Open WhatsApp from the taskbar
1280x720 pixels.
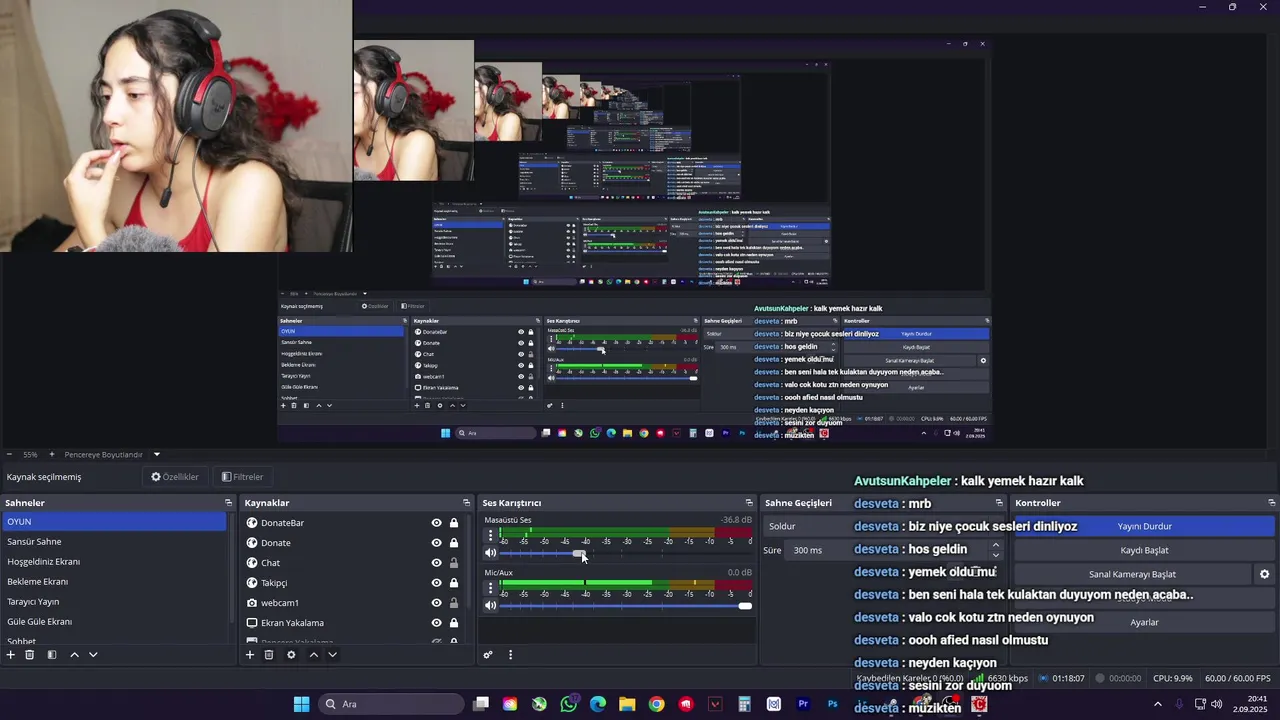click(569, 704)
